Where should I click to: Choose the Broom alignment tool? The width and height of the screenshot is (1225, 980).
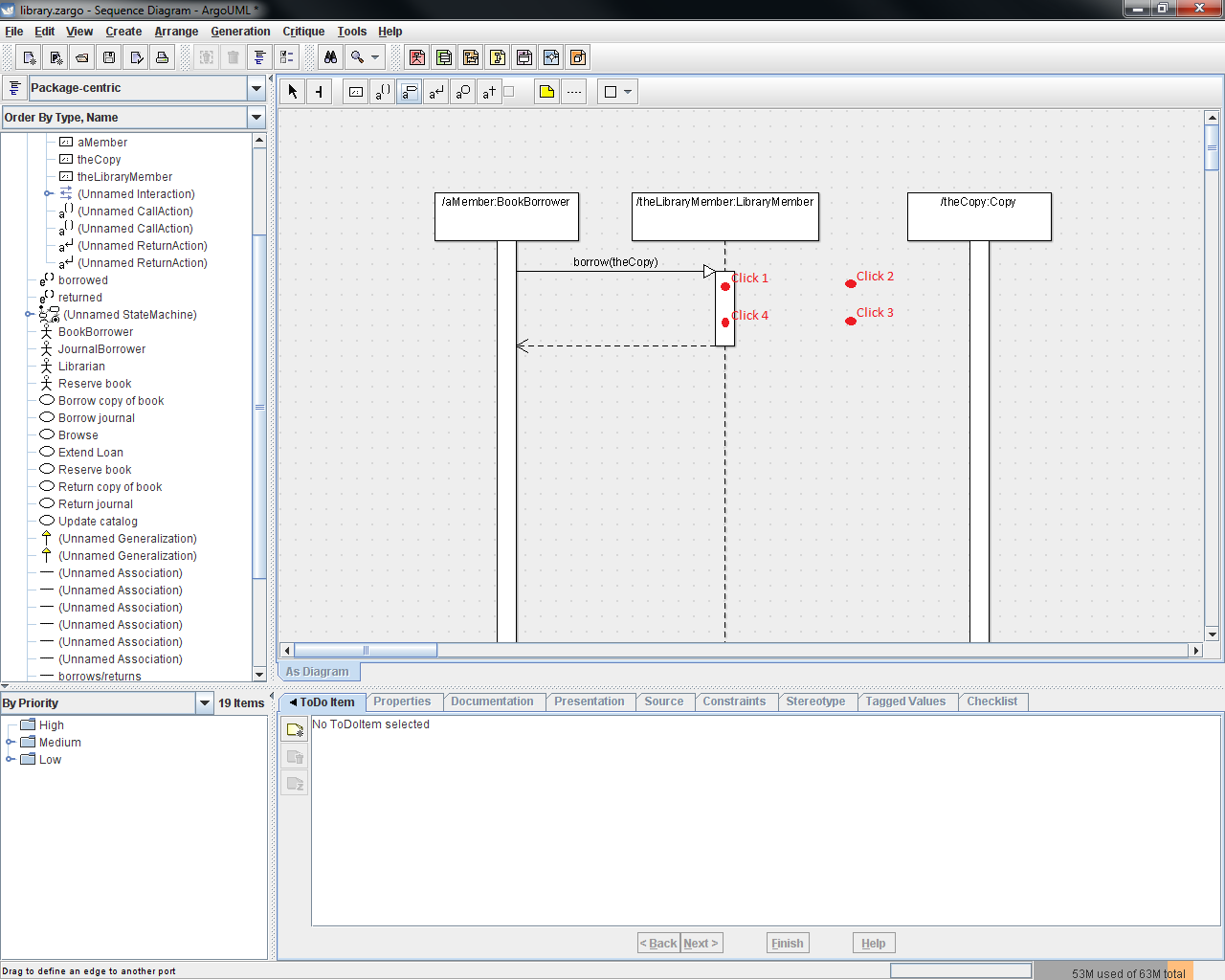pos(319,92)
